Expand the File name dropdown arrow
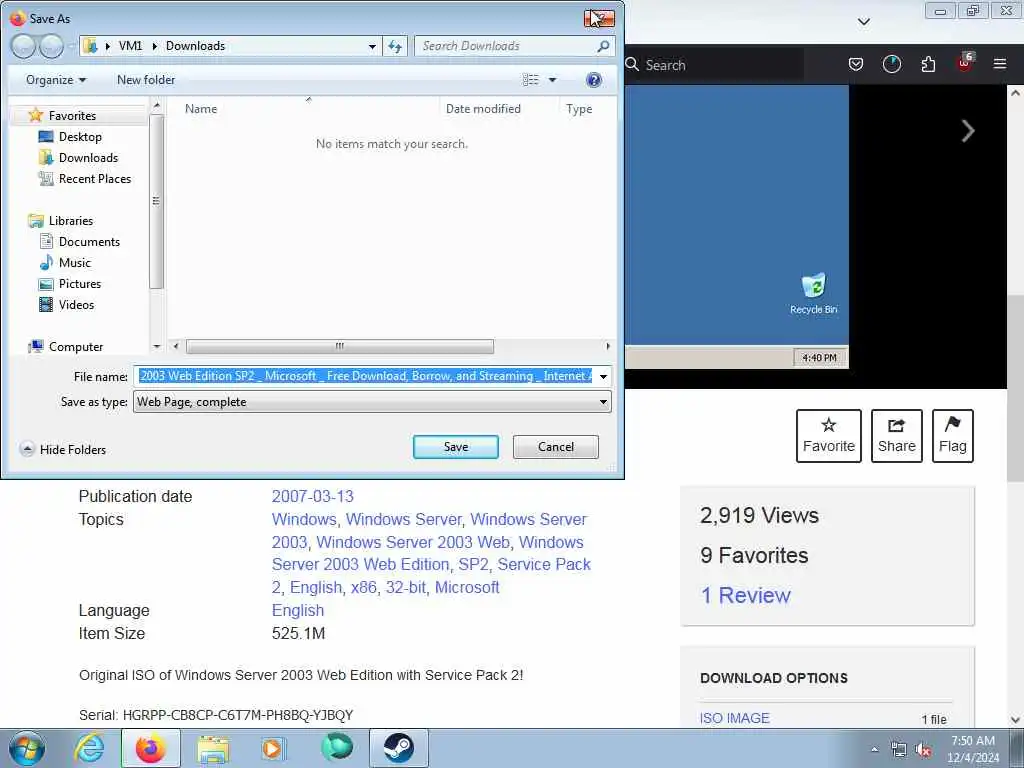This screenshot has width=1024, height=768. click(x=603, y=376)
